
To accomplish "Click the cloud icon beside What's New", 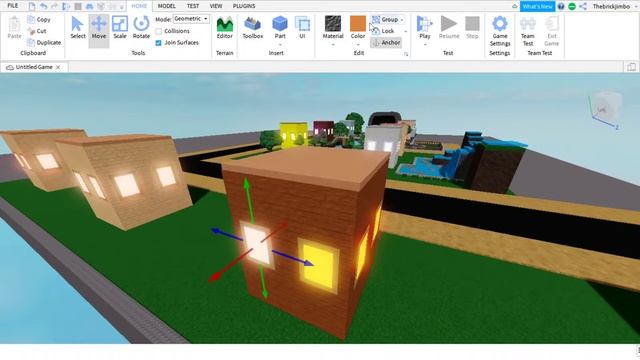I will click(x=514, y=6).
